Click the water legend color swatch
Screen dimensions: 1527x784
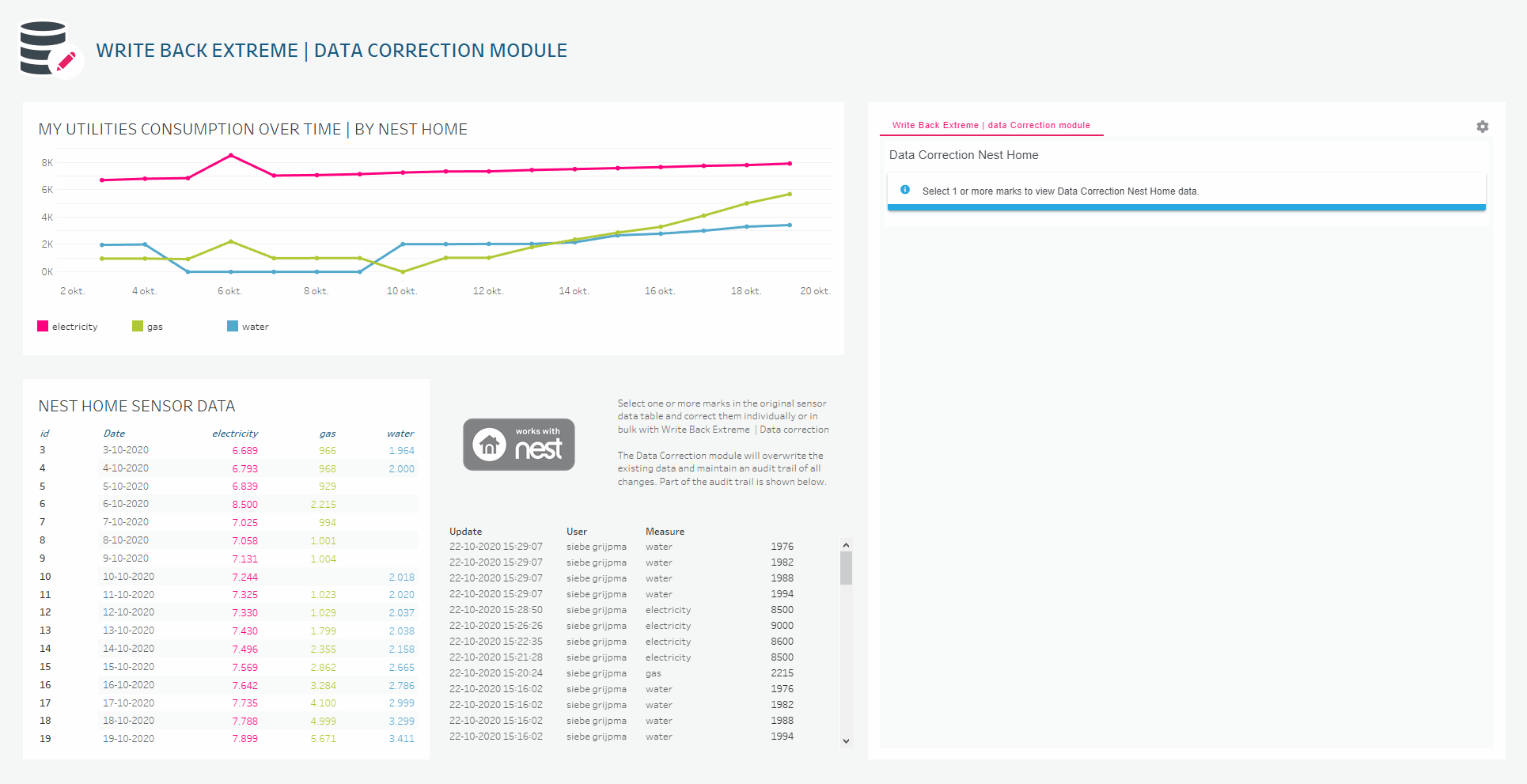[233, 326]
